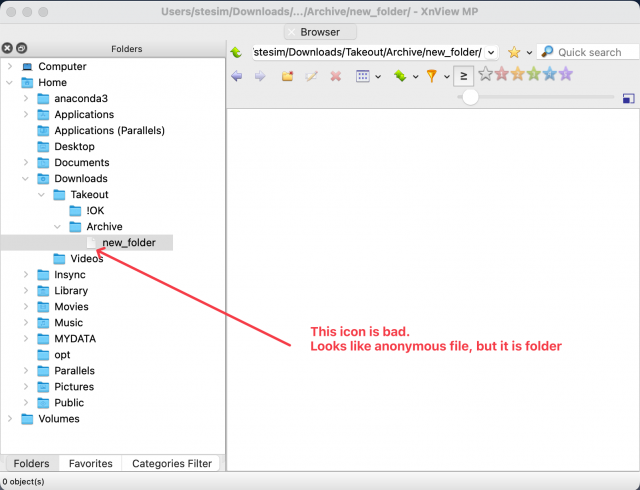Select the orange two-star rating filter
The width and height of the screenshot is (640, 490).
click(x=518, y=74)
